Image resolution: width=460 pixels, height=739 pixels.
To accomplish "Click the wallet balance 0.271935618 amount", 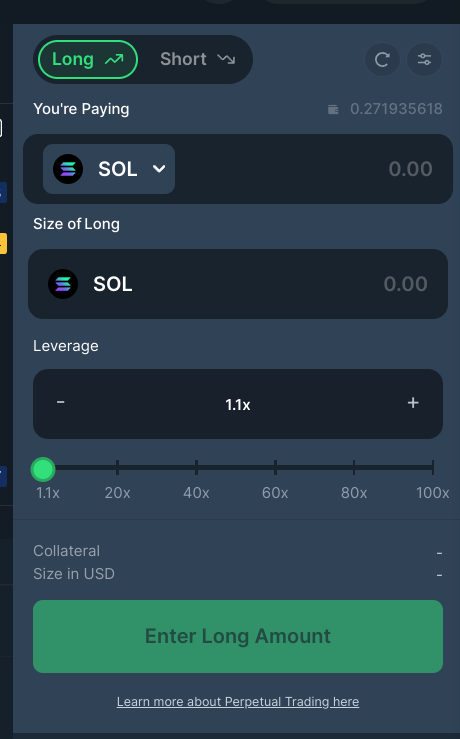I will click(x=396, y=109).
